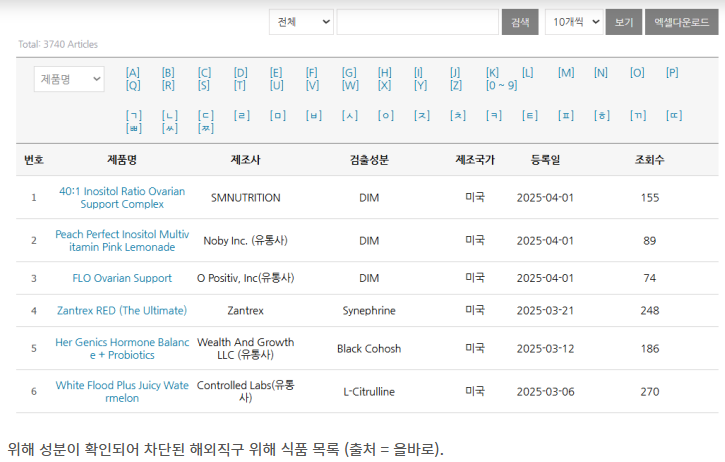
Task: Filter by Korean consonant [ㅁ]
Action: 278,115
